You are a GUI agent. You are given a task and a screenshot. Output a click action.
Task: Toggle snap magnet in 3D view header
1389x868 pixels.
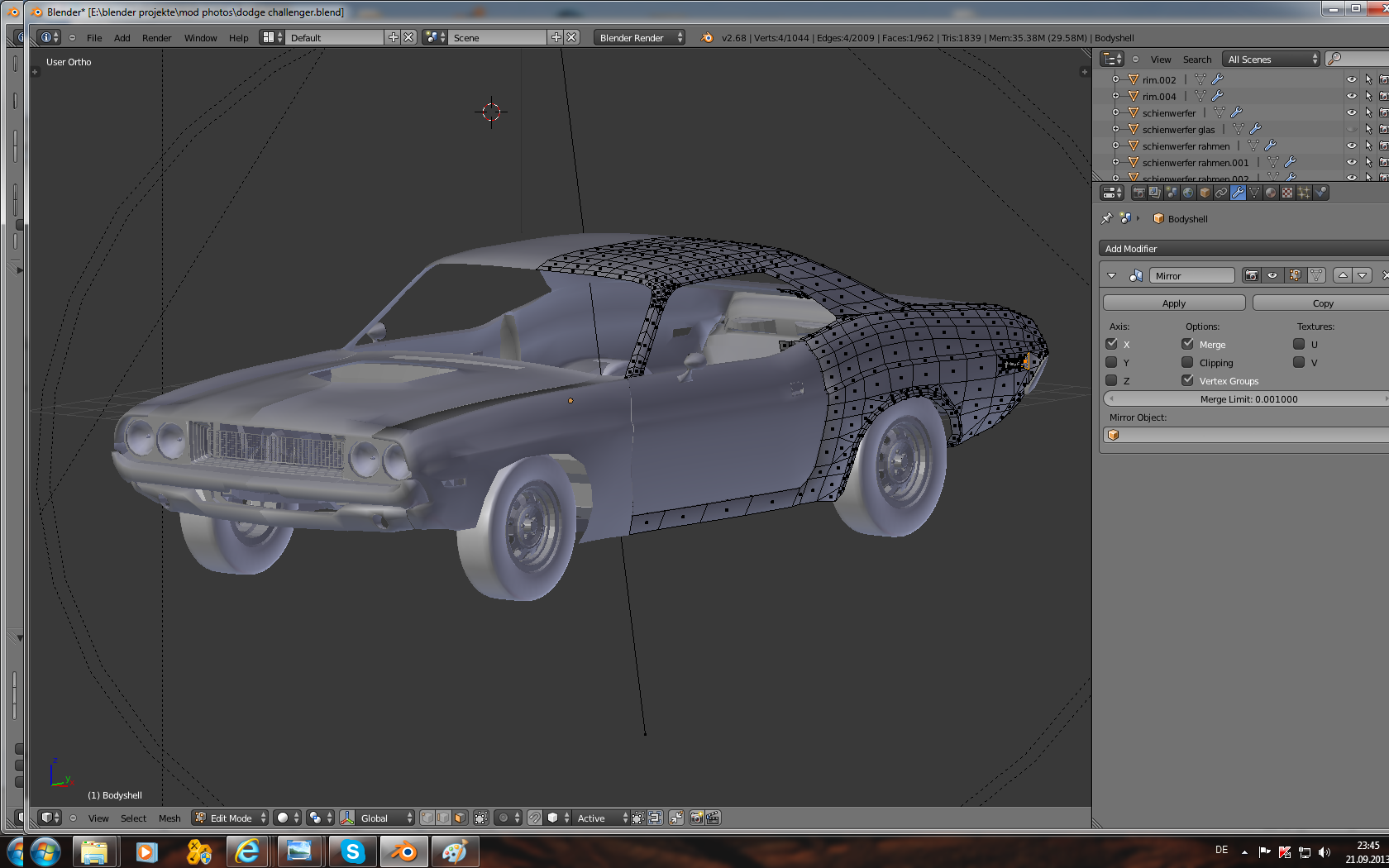(x=535, y=818)
